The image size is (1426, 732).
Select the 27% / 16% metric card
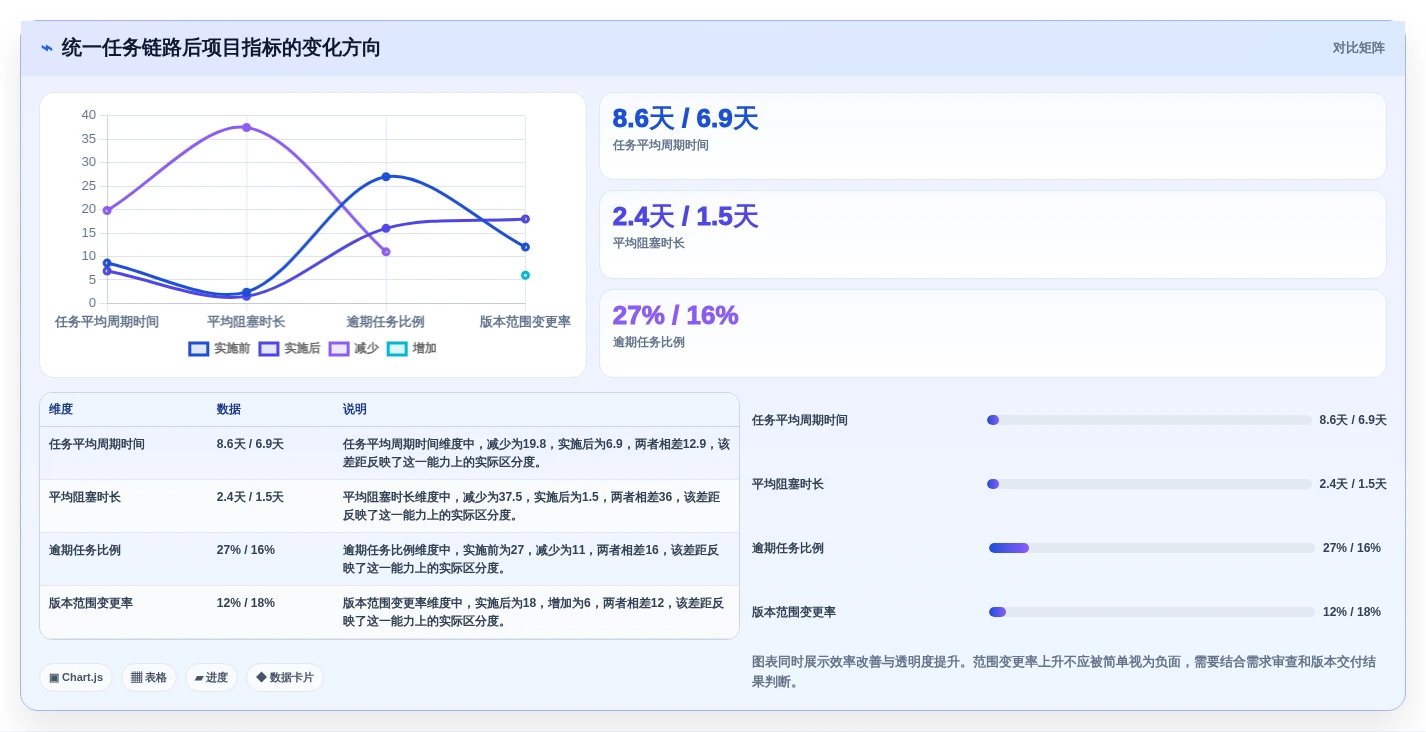992,333
